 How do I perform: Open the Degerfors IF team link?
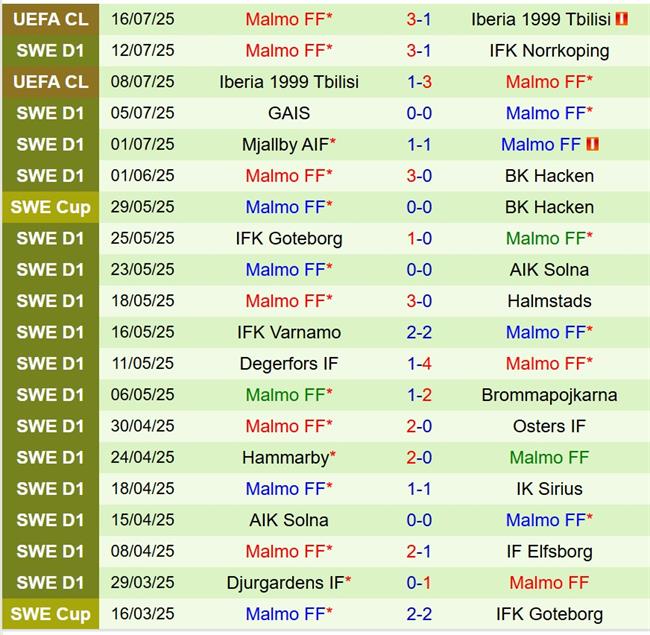[x=288, y=364]
